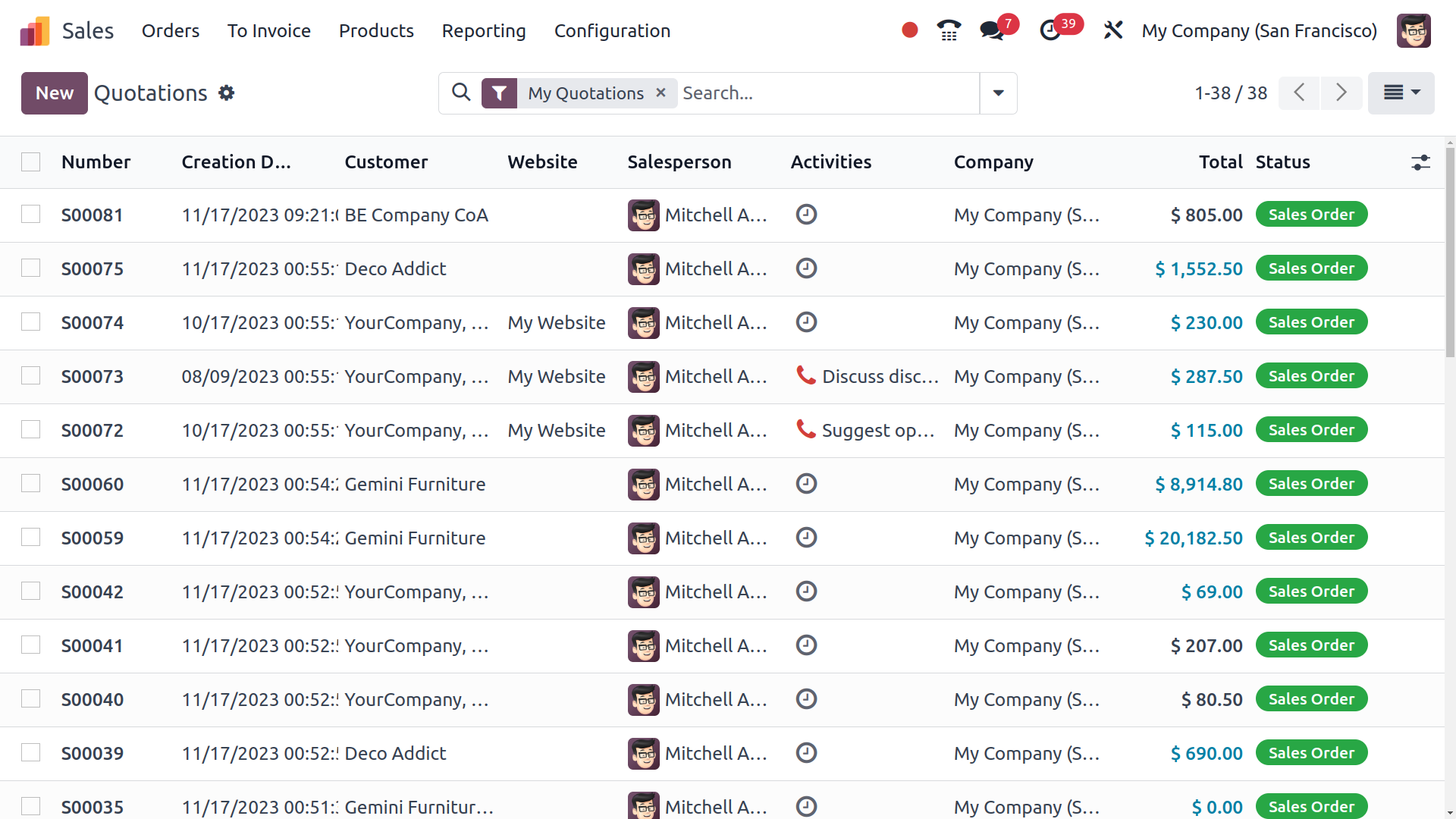The height and width of the screenshot is (819, 1456).
Task: Click the debug tools wrench icon
Action: (x=1112, y=30)
